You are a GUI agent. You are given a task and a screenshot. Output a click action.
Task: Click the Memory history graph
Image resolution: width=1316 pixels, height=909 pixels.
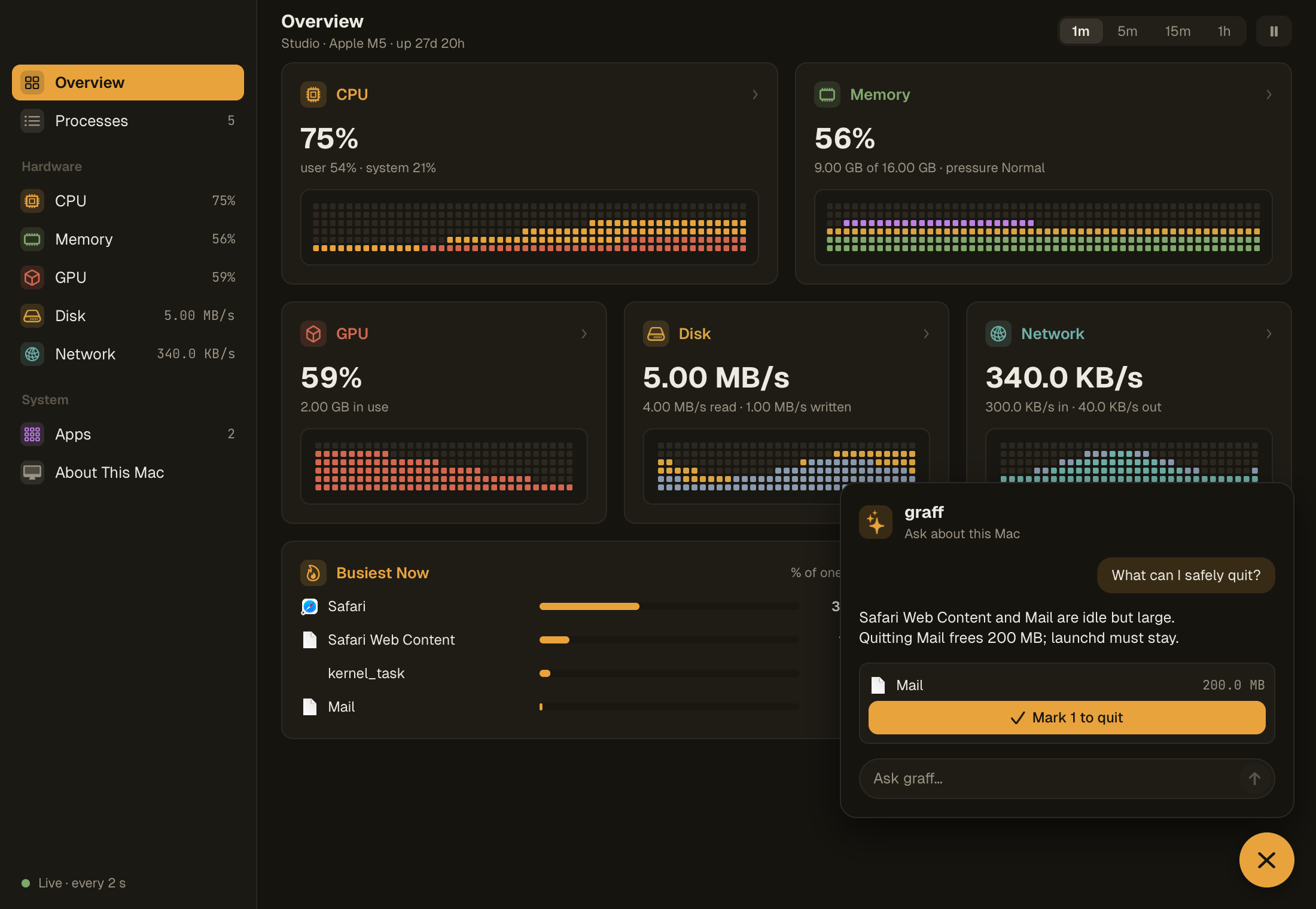click(1043, 227)
